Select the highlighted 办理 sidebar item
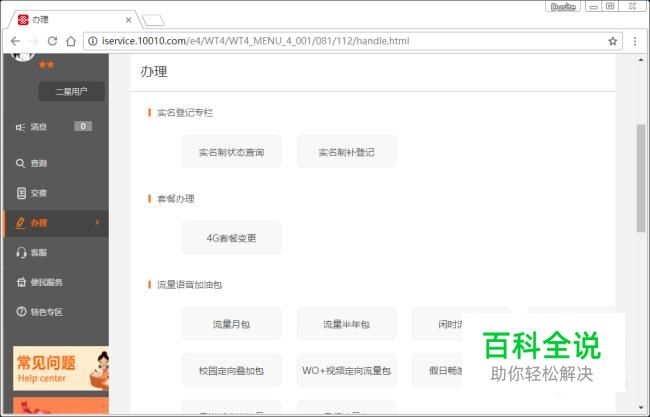Viewport: 650px width, 417px height. tap(56, 223)
